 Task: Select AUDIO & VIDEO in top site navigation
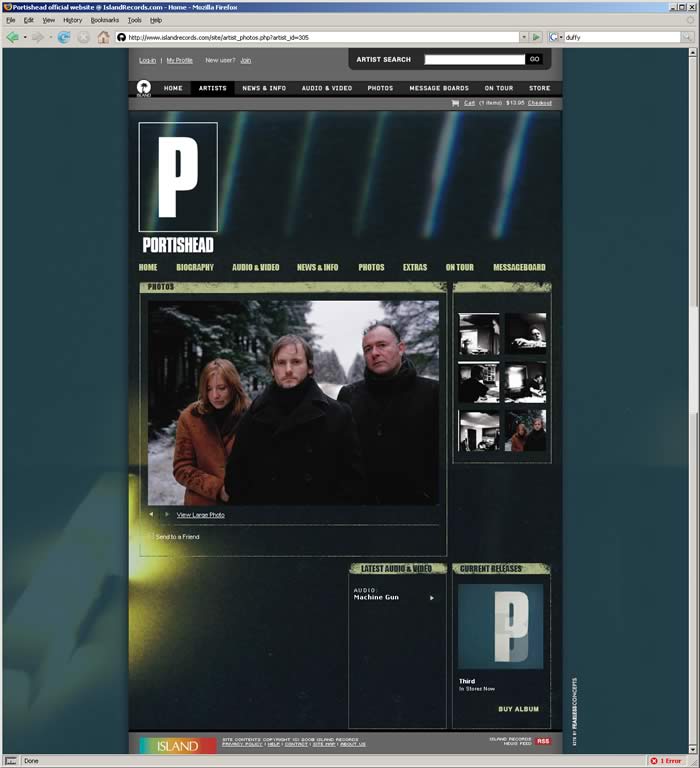point(327,88)
